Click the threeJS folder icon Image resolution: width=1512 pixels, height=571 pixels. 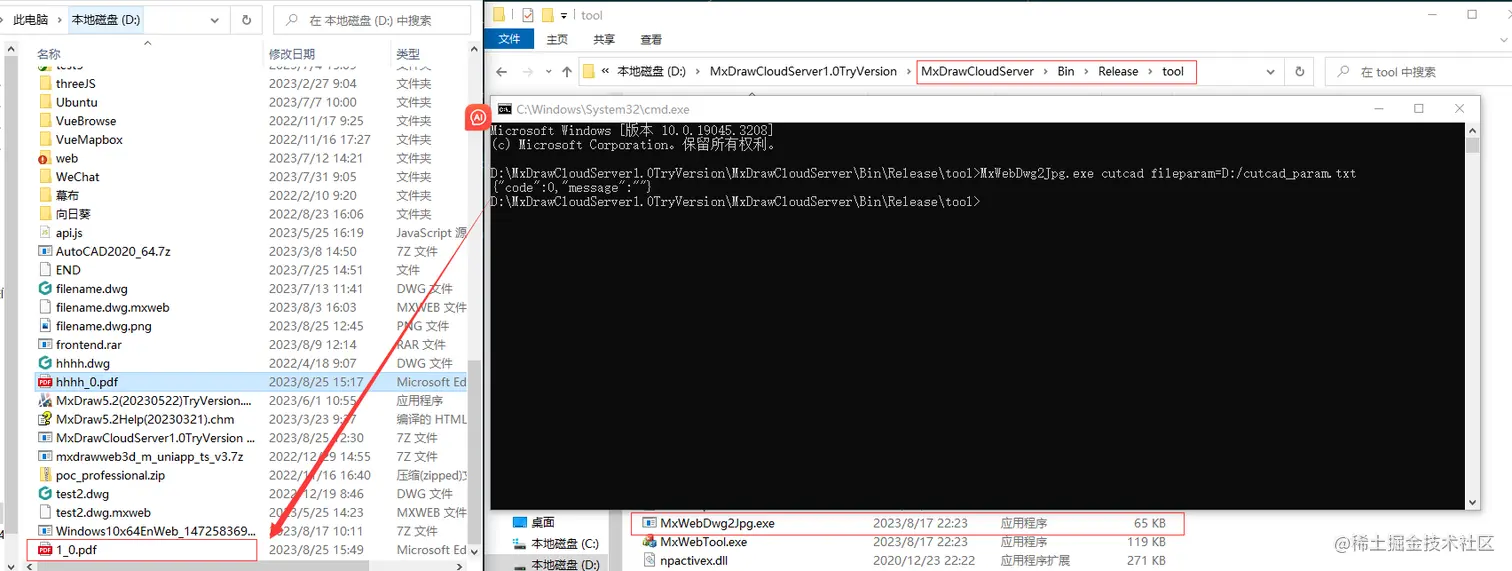coord(45,84)
